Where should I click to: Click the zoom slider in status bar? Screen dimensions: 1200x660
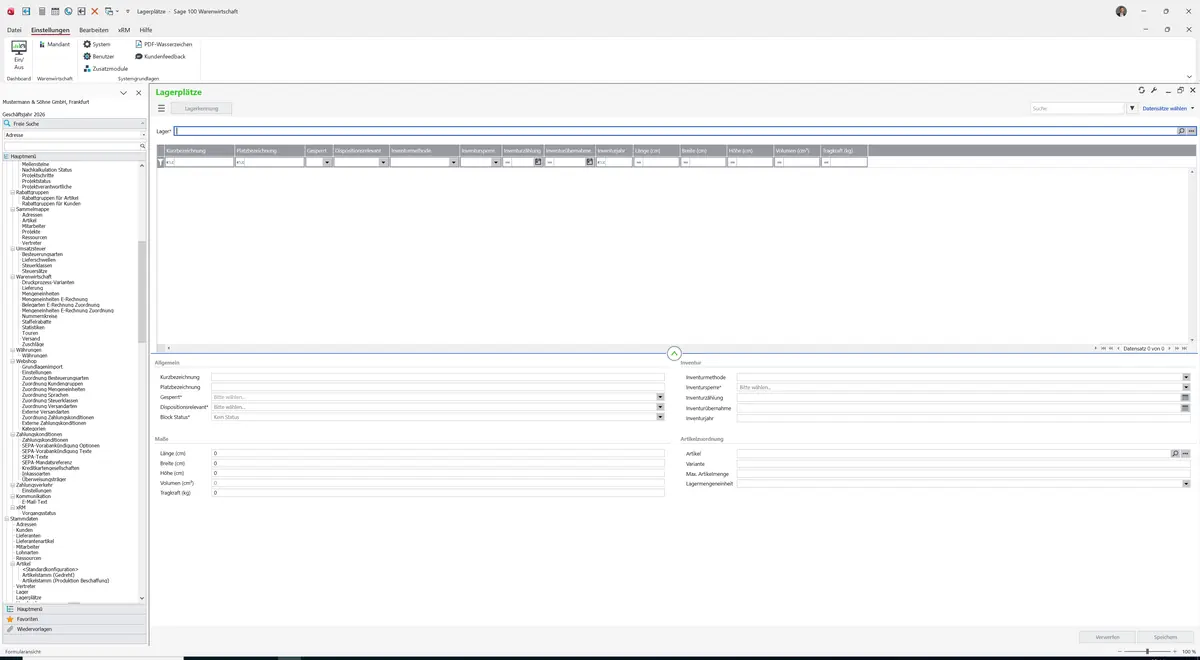[x=1146, y=651]
